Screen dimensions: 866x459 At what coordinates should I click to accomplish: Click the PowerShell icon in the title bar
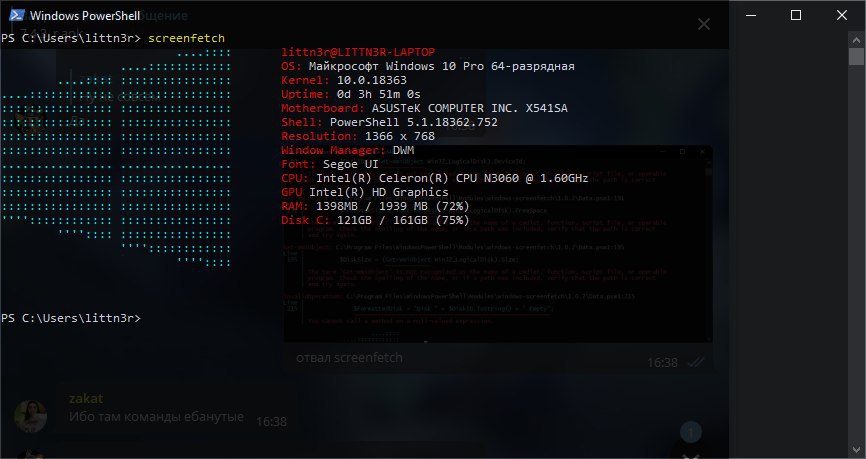pyautogui.click(x=17, y=15)
